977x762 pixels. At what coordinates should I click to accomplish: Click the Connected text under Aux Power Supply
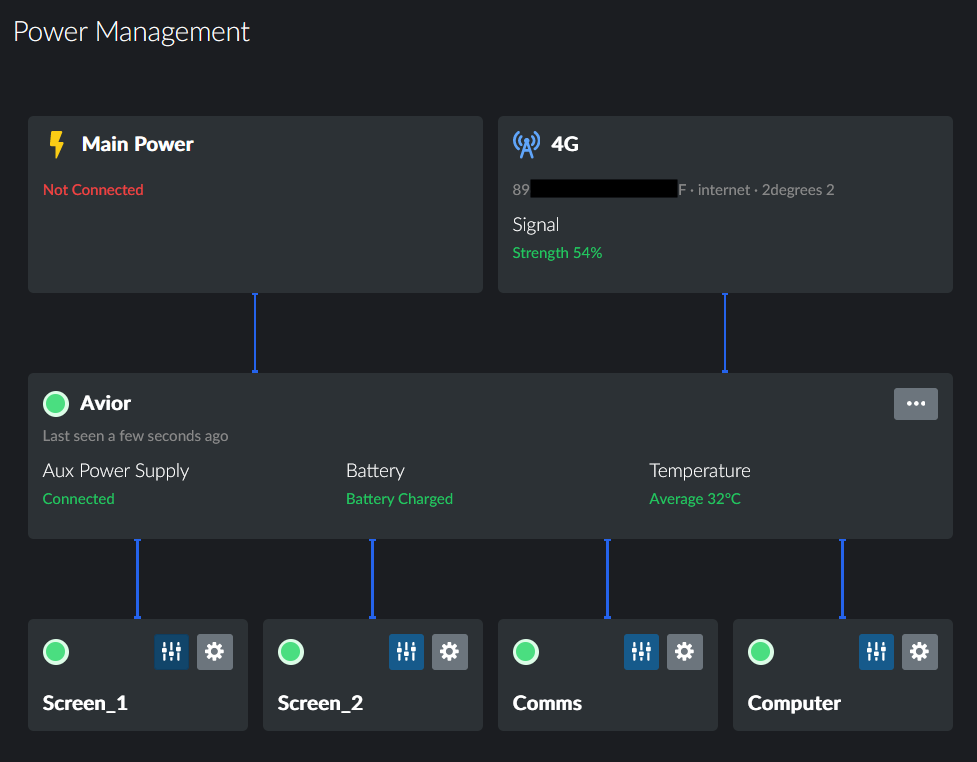pyautogui.click(x=78, y=498)
